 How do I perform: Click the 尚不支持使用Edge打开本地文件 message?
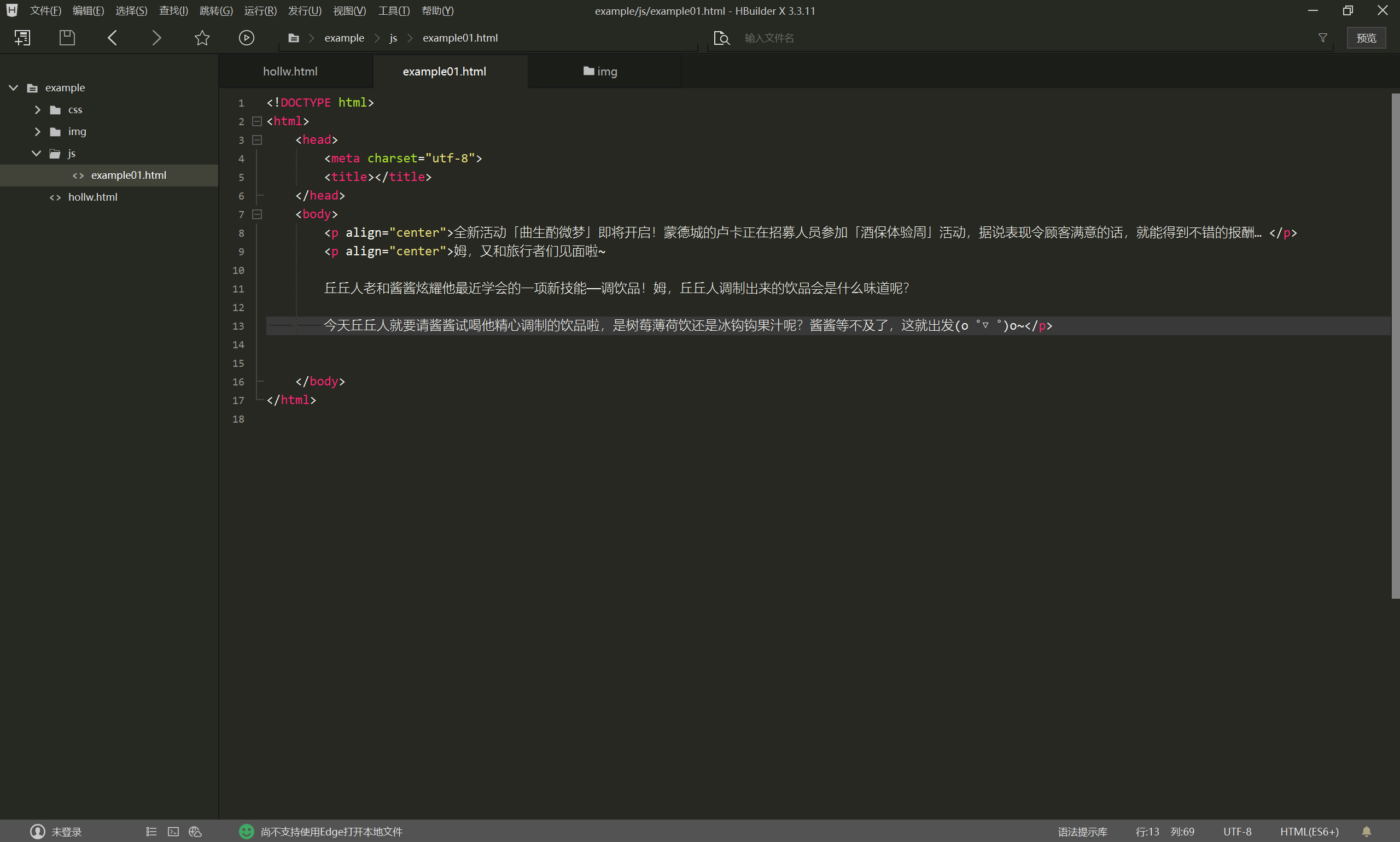331,832
